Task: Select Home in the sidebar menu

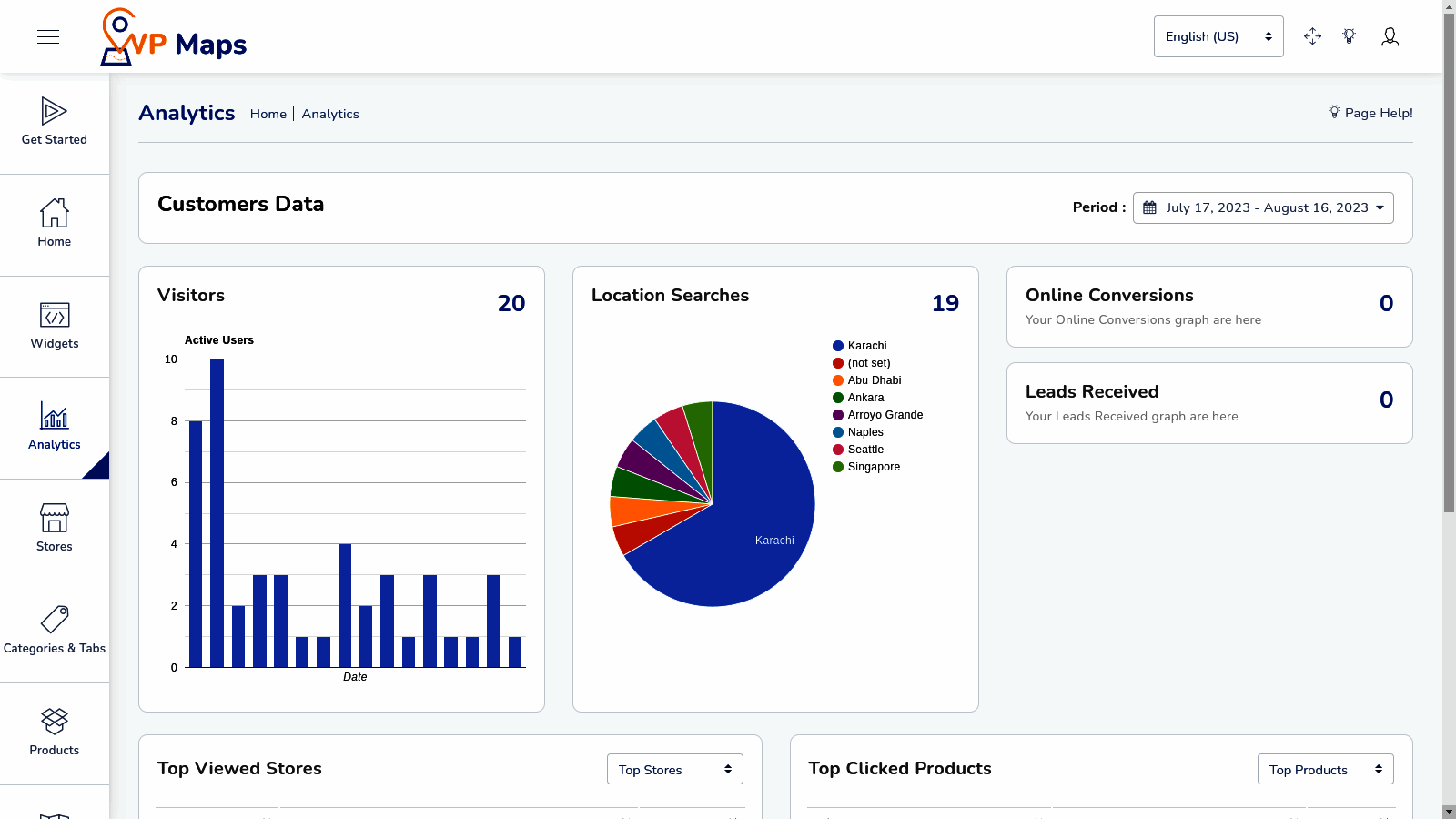Action: coord(55,224)
